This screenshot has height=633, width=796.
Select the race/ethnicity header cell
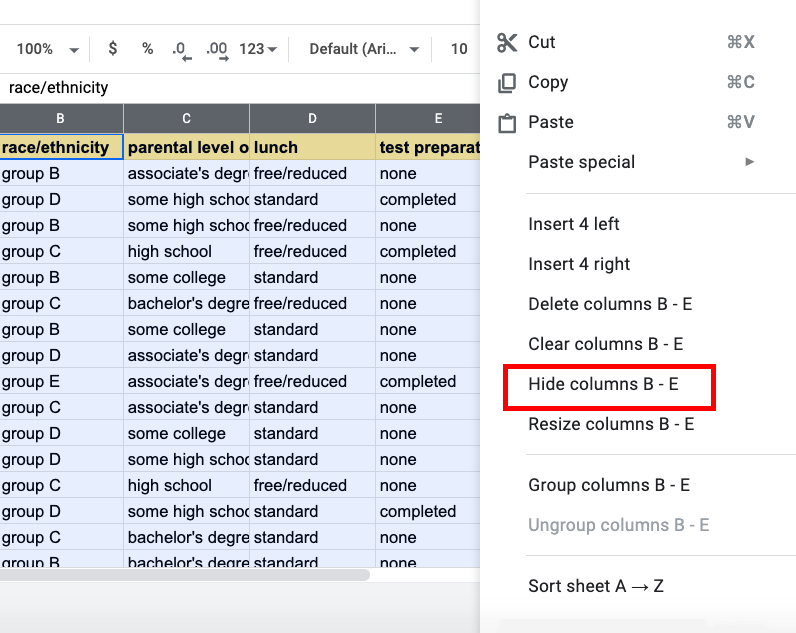[61, 147]
